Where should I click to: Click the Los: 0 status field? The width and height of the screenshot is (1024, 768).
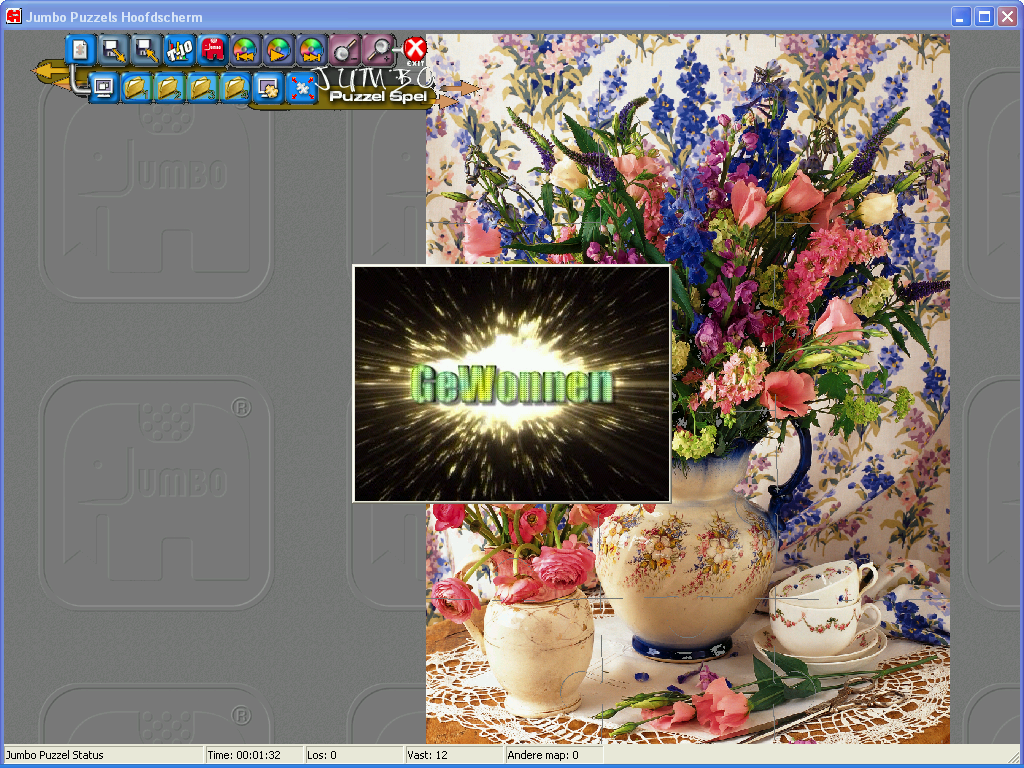click(353, 755)
